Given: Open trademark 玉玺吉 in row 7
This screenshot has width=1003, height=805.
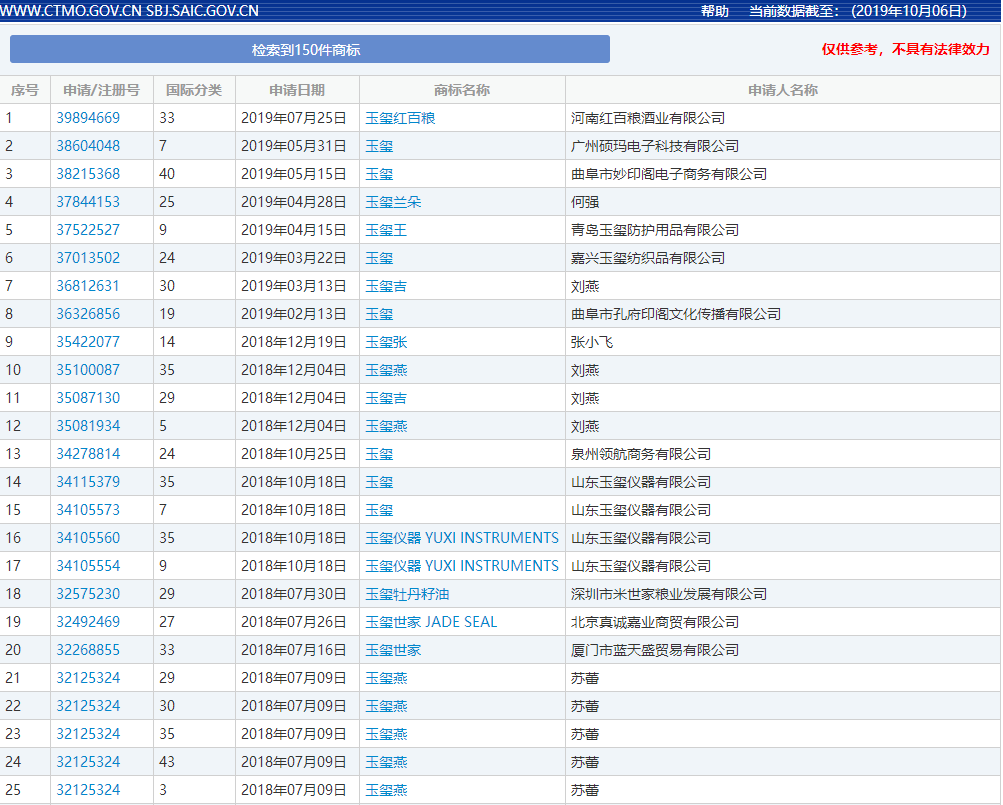Looking at the screenshot, I should tap(386, 286).
